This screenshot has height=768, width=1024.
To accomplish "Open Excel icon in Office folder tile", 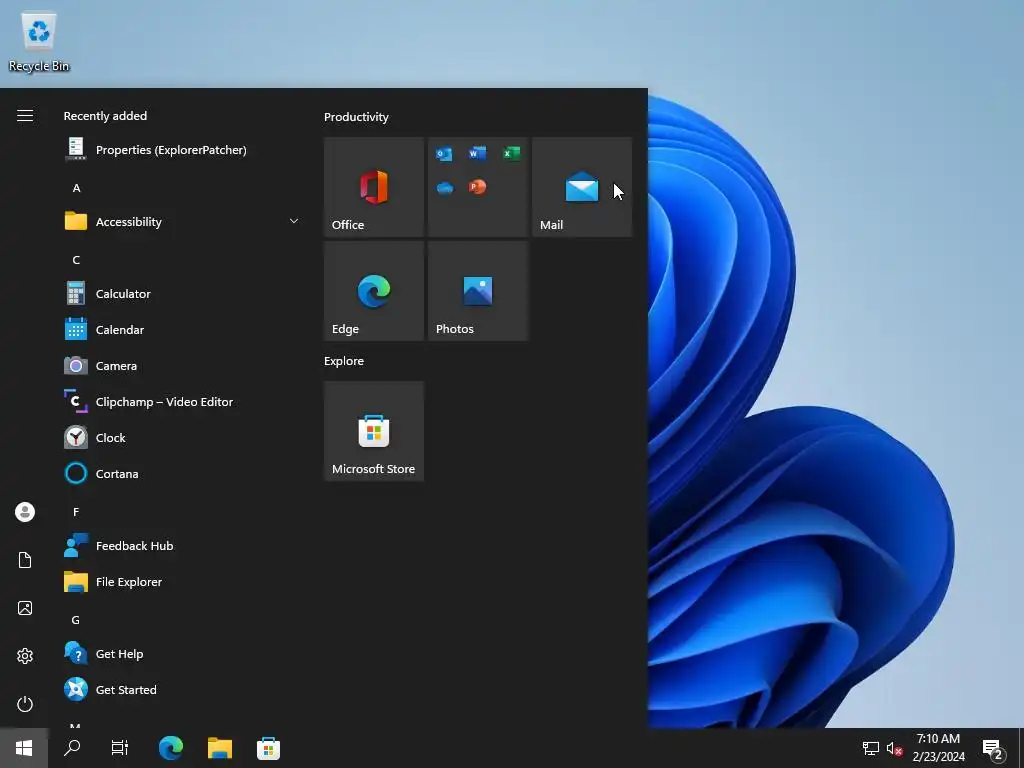I will coord(511,153).
